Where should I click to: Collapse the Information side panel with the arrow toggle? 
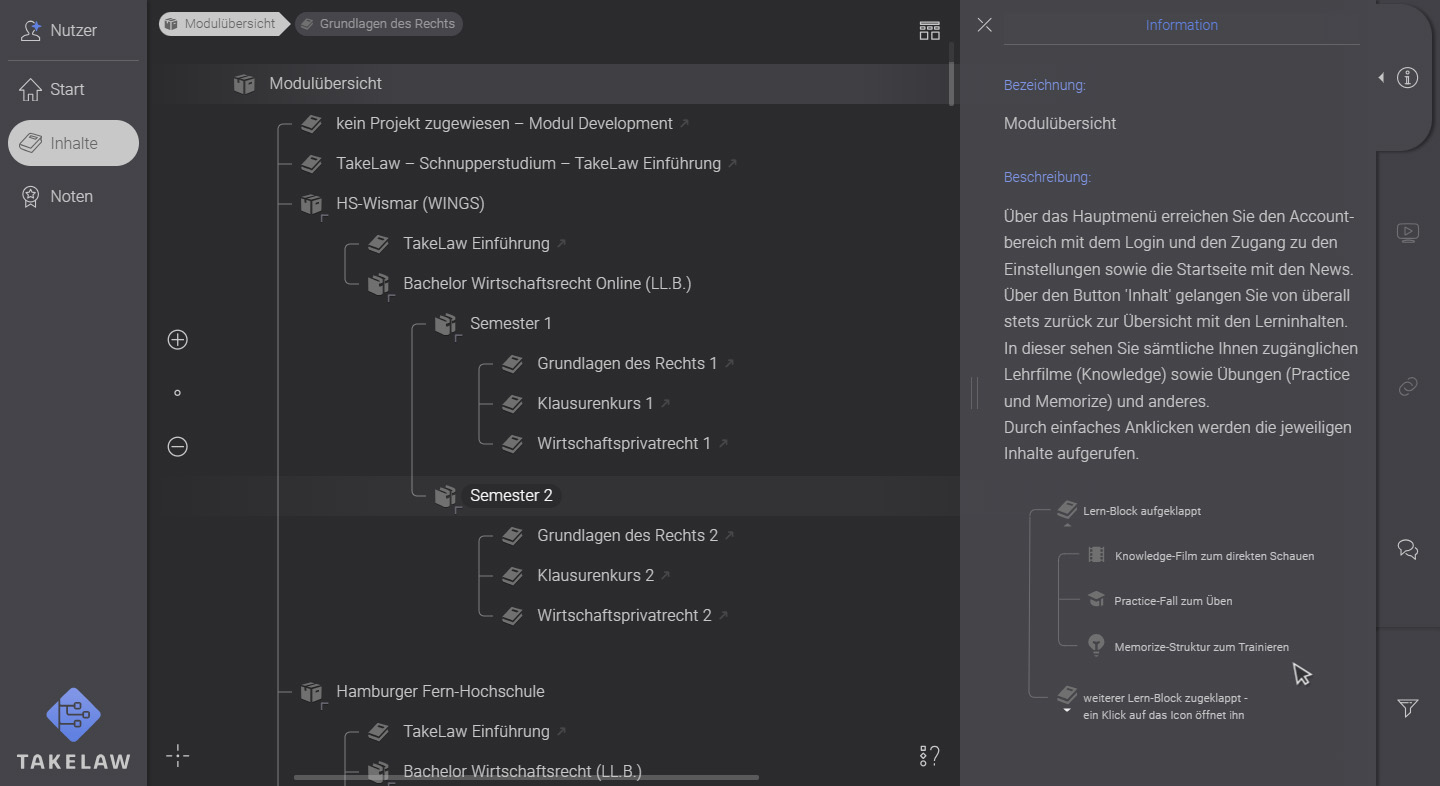[x=1381, y=76]
